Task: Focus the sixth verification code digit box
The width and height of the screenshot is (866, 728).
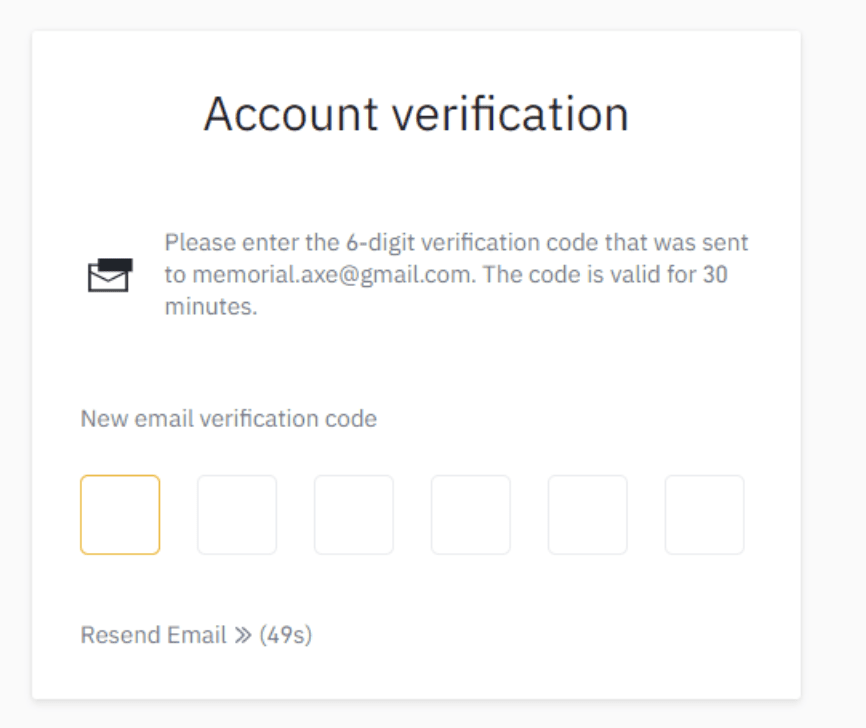Action: tap(705, 514)
